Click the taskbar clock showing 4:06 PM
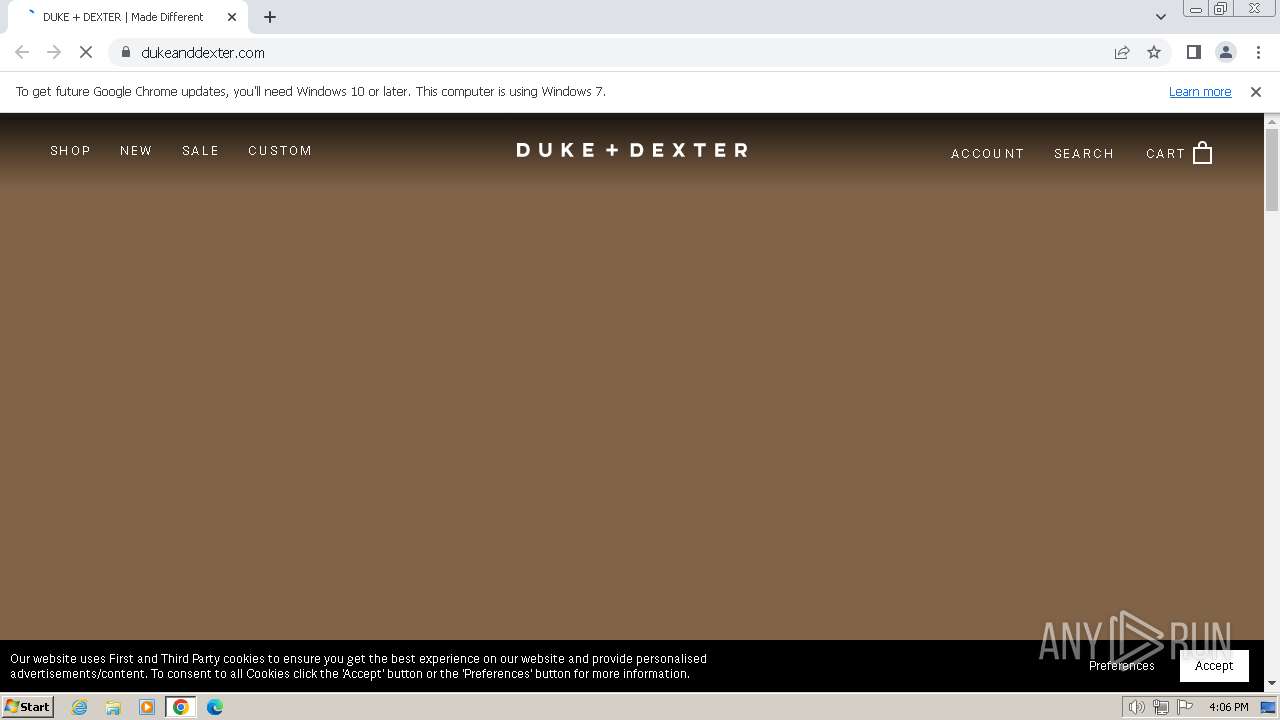This screenshot has height=720, width=1280. click(1228, 707)
